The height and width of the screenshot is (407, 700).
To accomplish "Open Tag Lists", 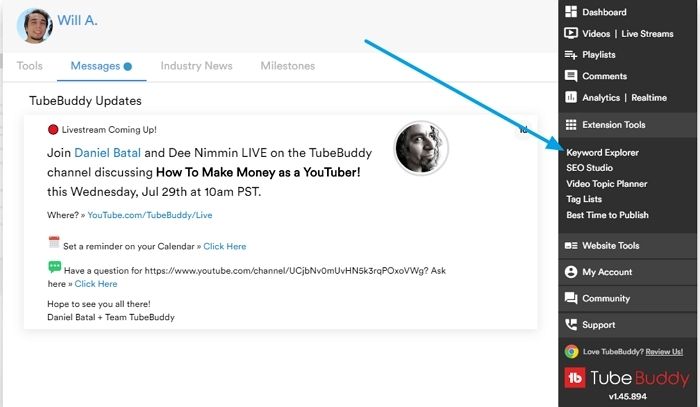I will click(x=584, y=199).
